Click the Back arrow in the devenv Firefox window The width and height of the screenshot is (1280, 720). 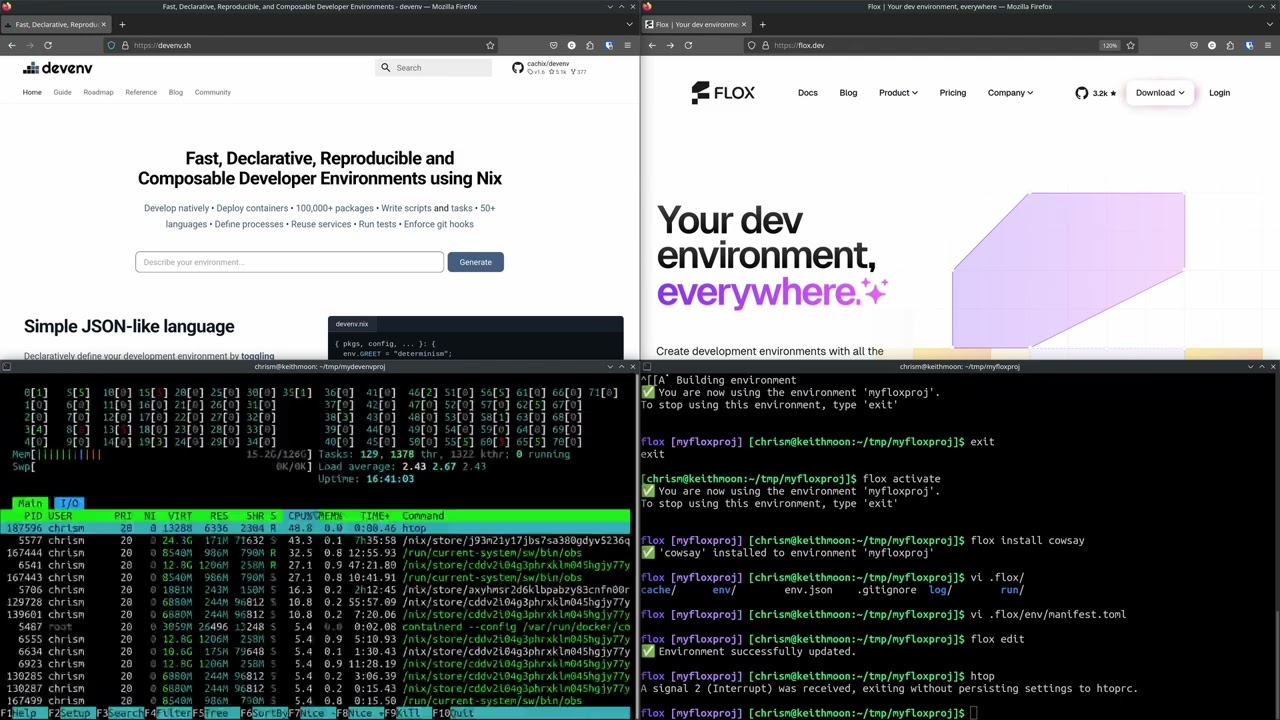tap(11, 45)
